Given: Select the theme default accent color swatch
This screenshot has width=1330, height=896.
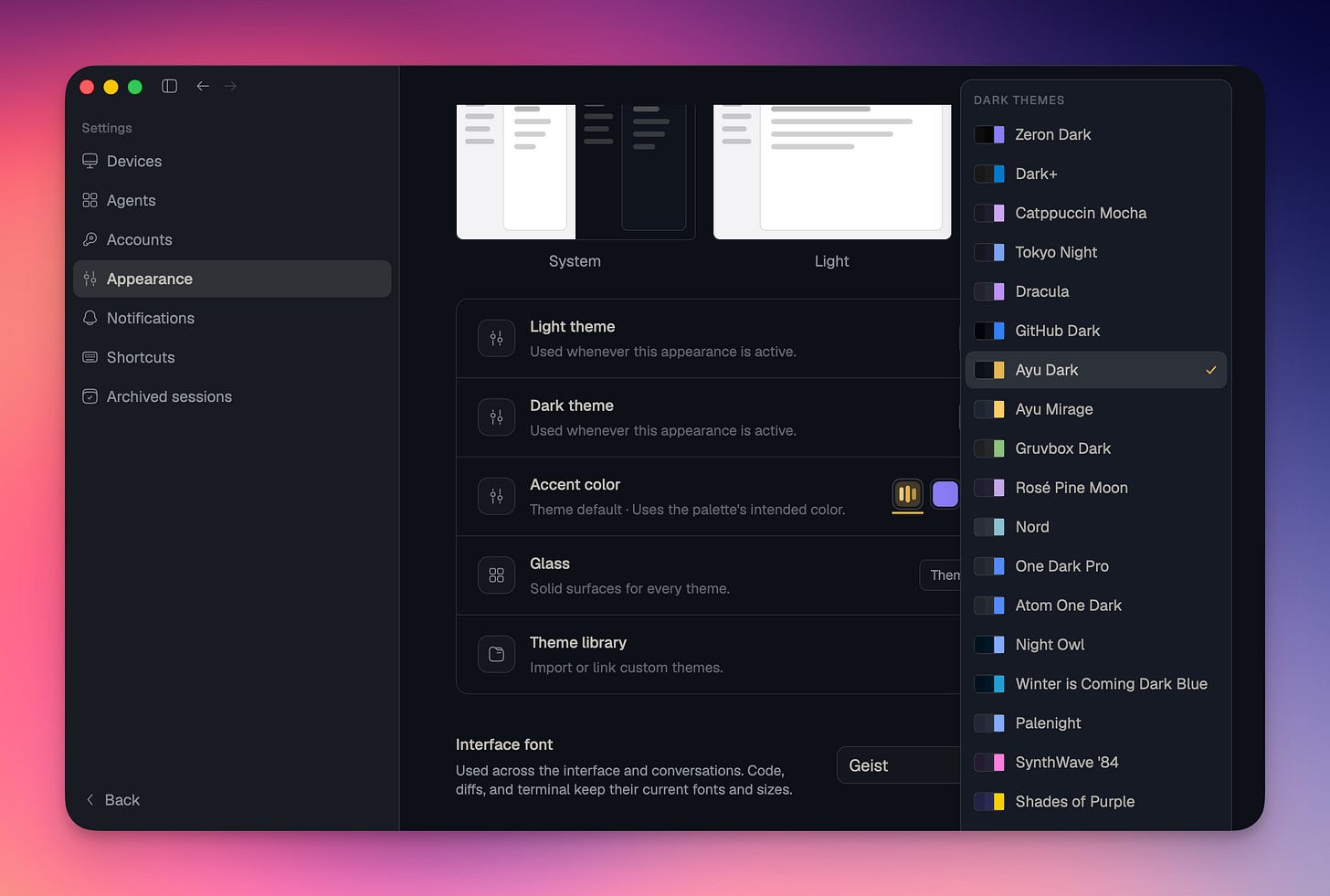Looking at the screenshot, I should pos(907,494).
